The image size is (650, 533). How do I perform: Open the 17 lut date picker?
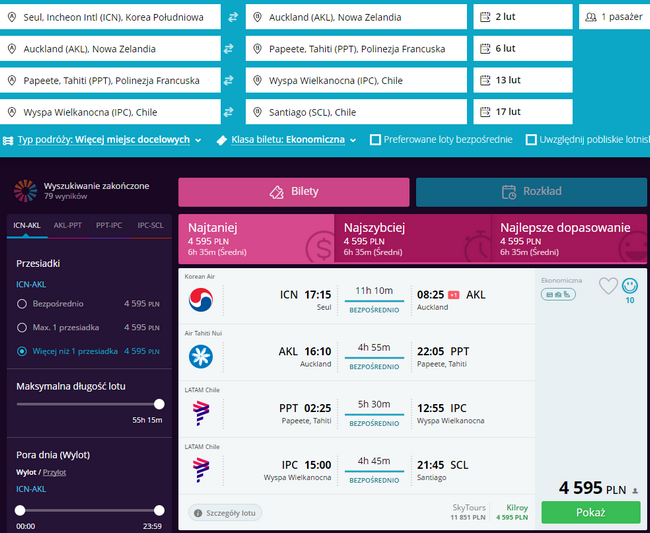[523, 112]
